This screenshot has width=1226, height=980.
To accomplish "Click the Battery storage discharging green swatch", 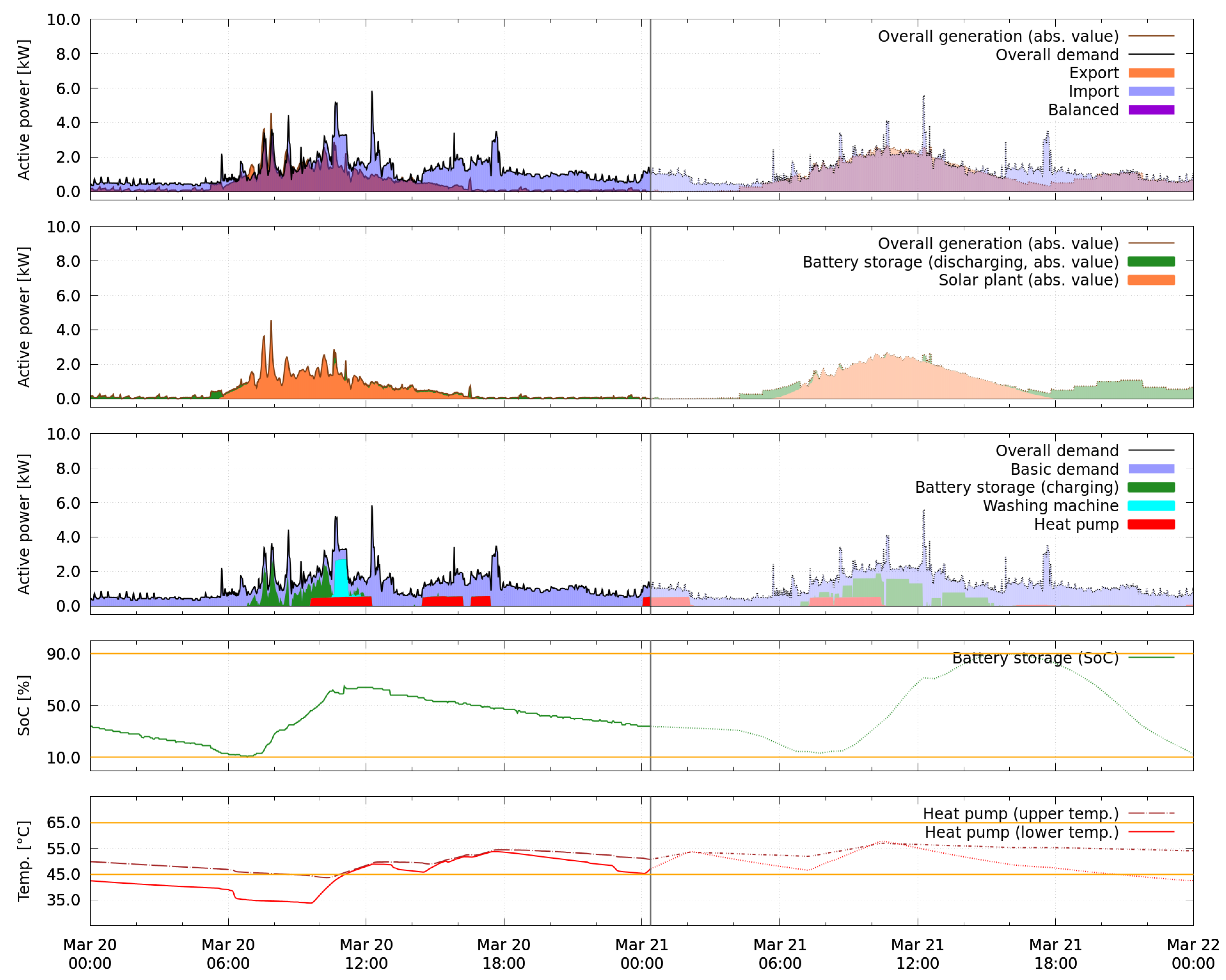I will click(x=1151, y=261).
